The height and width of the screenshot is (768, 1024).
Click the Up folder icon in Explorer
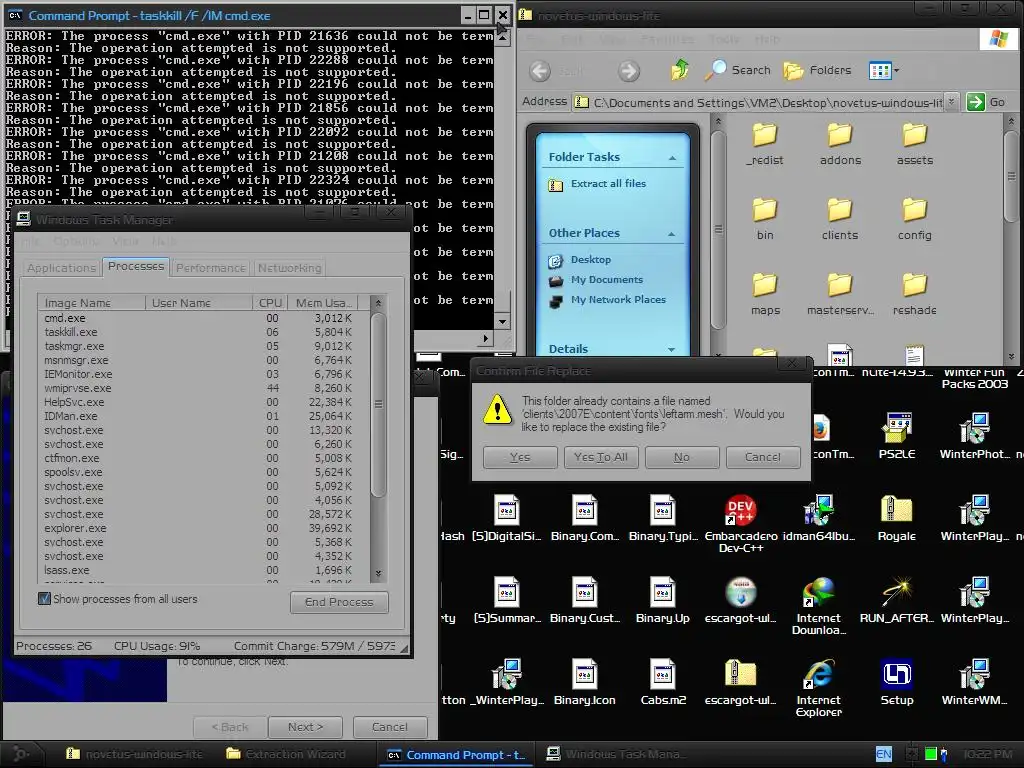click(x=680, y=69)
